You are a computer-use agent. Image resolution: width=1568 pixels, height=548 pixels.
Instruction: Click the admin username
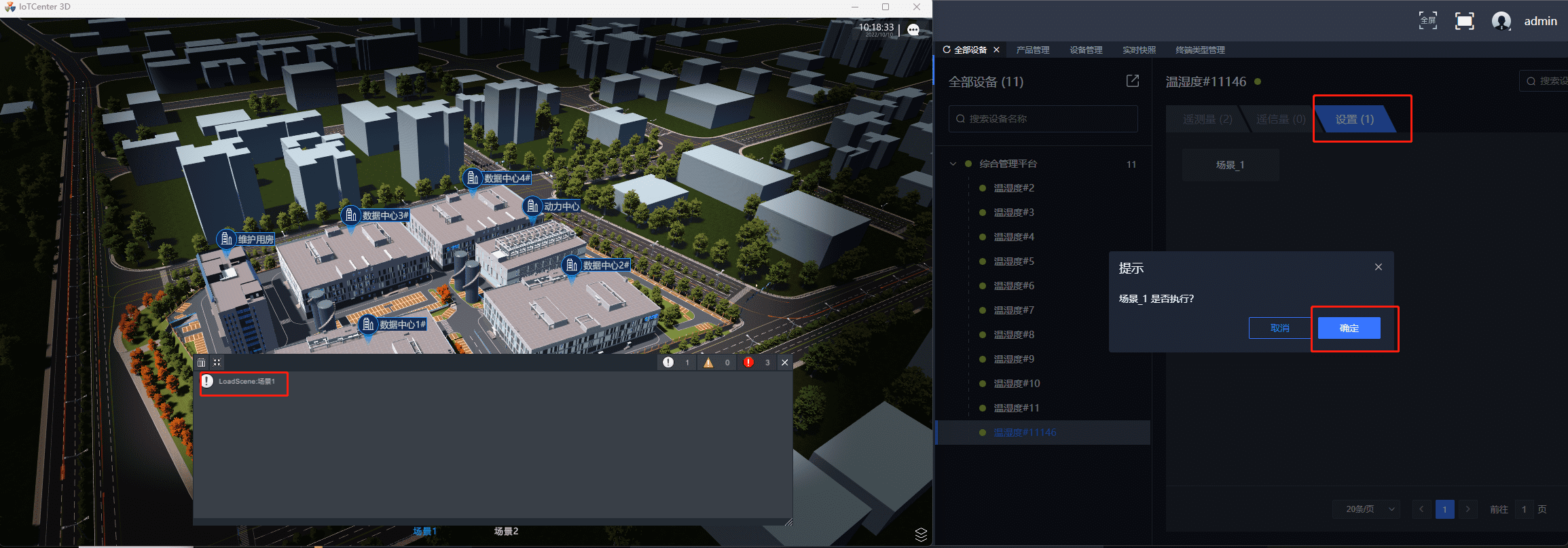click(x=1541, y=21)
